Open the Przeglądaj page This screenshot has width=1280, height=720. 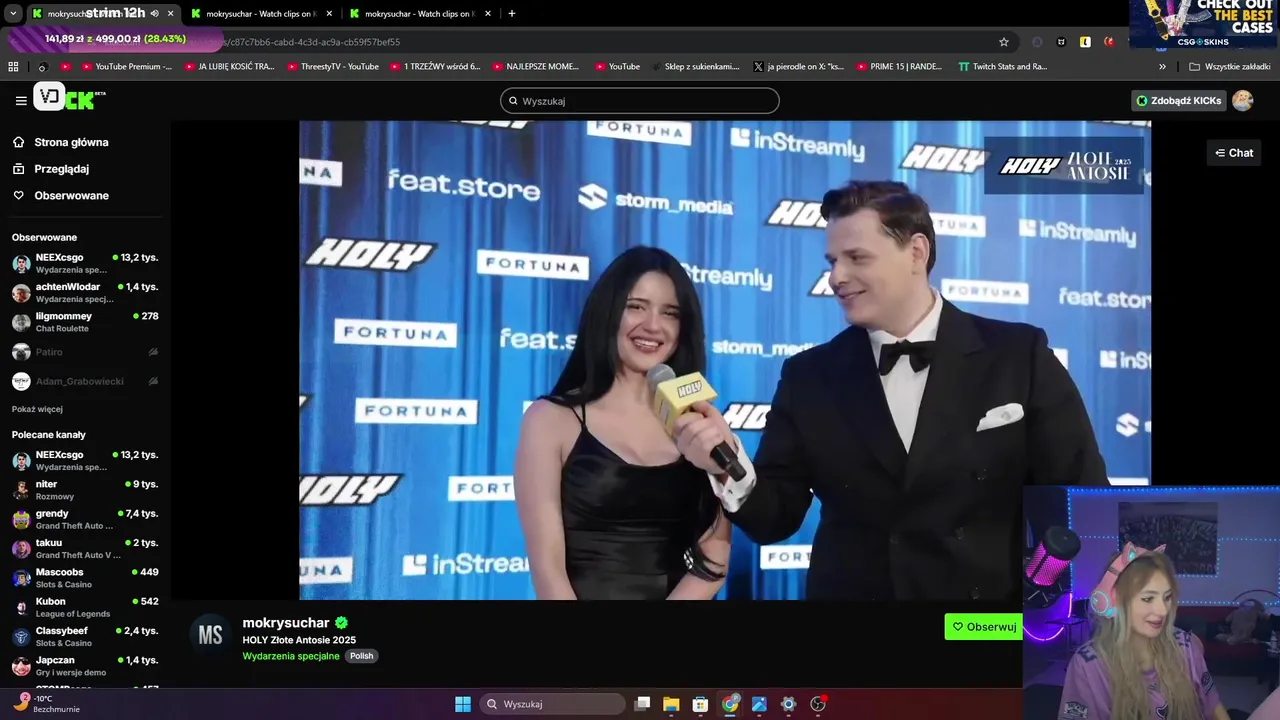click(61, 169)
